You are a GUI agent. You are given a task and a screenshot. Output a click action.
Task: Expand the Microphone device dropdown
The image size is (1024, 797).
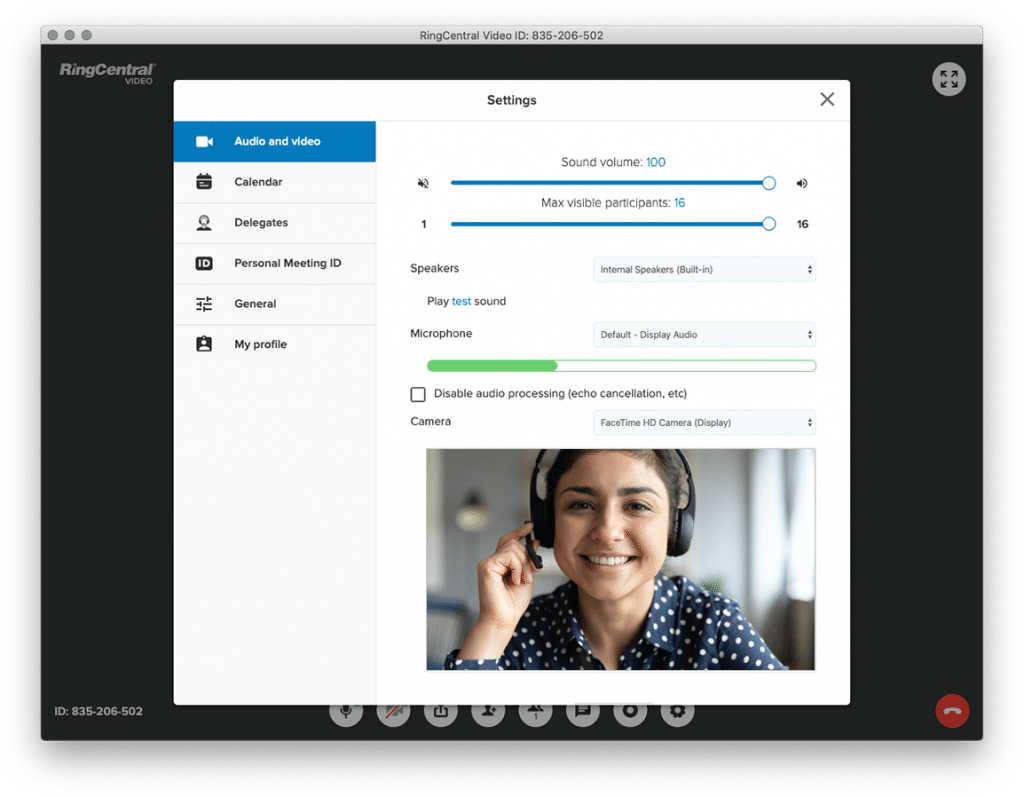704,335
